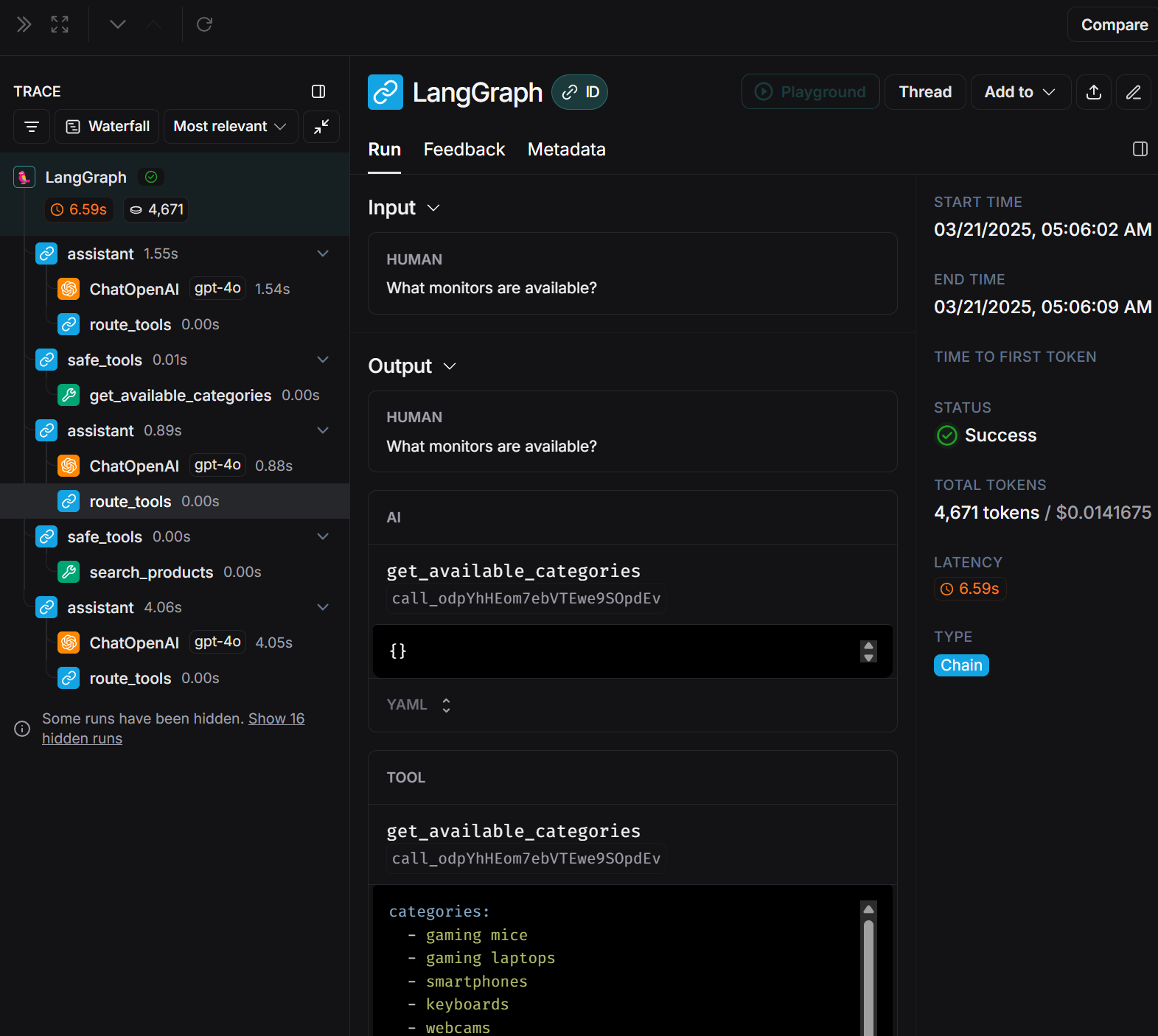Click the categories output scrollbar
The width and height of the screenshot is (1158, 1036).
pos(868,973)
